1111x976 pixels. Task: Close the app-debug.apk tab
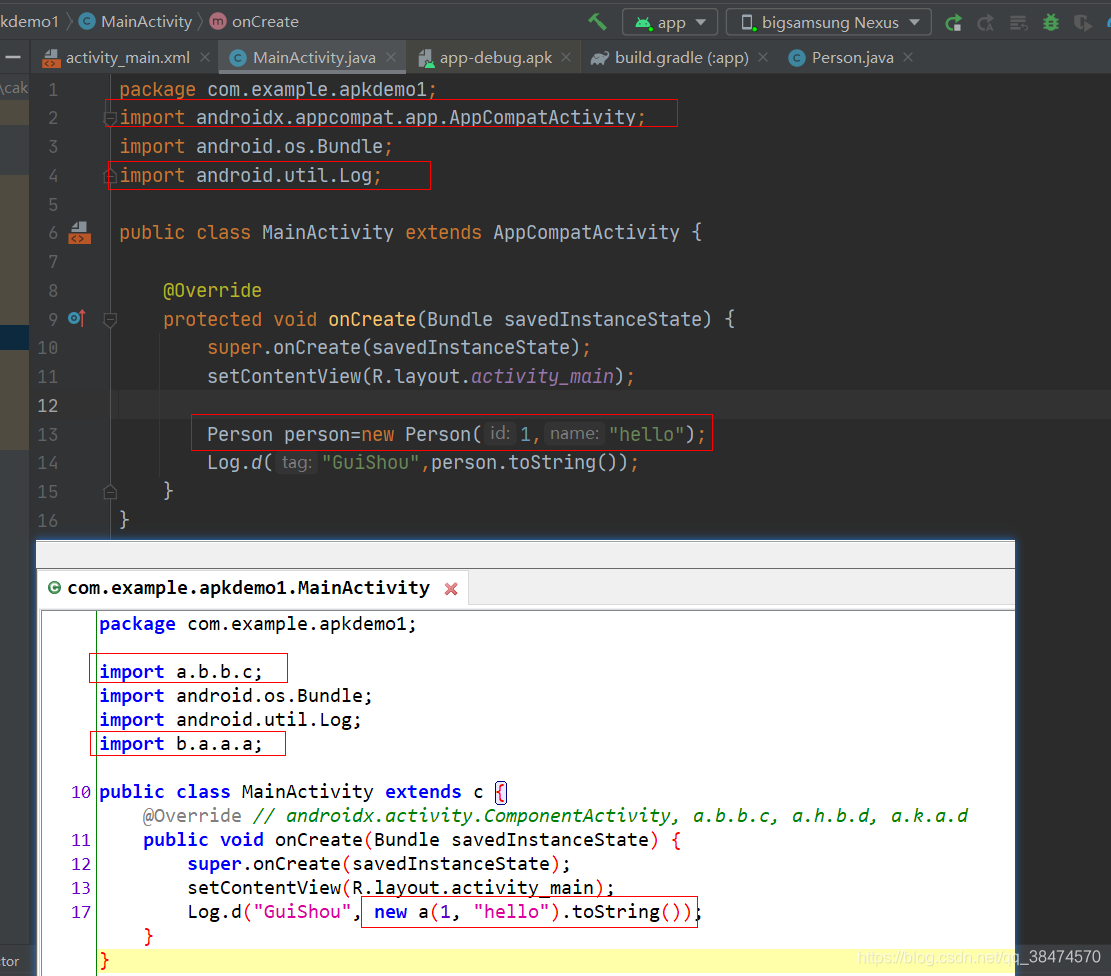pyautogui.click(x=566, y=57)
